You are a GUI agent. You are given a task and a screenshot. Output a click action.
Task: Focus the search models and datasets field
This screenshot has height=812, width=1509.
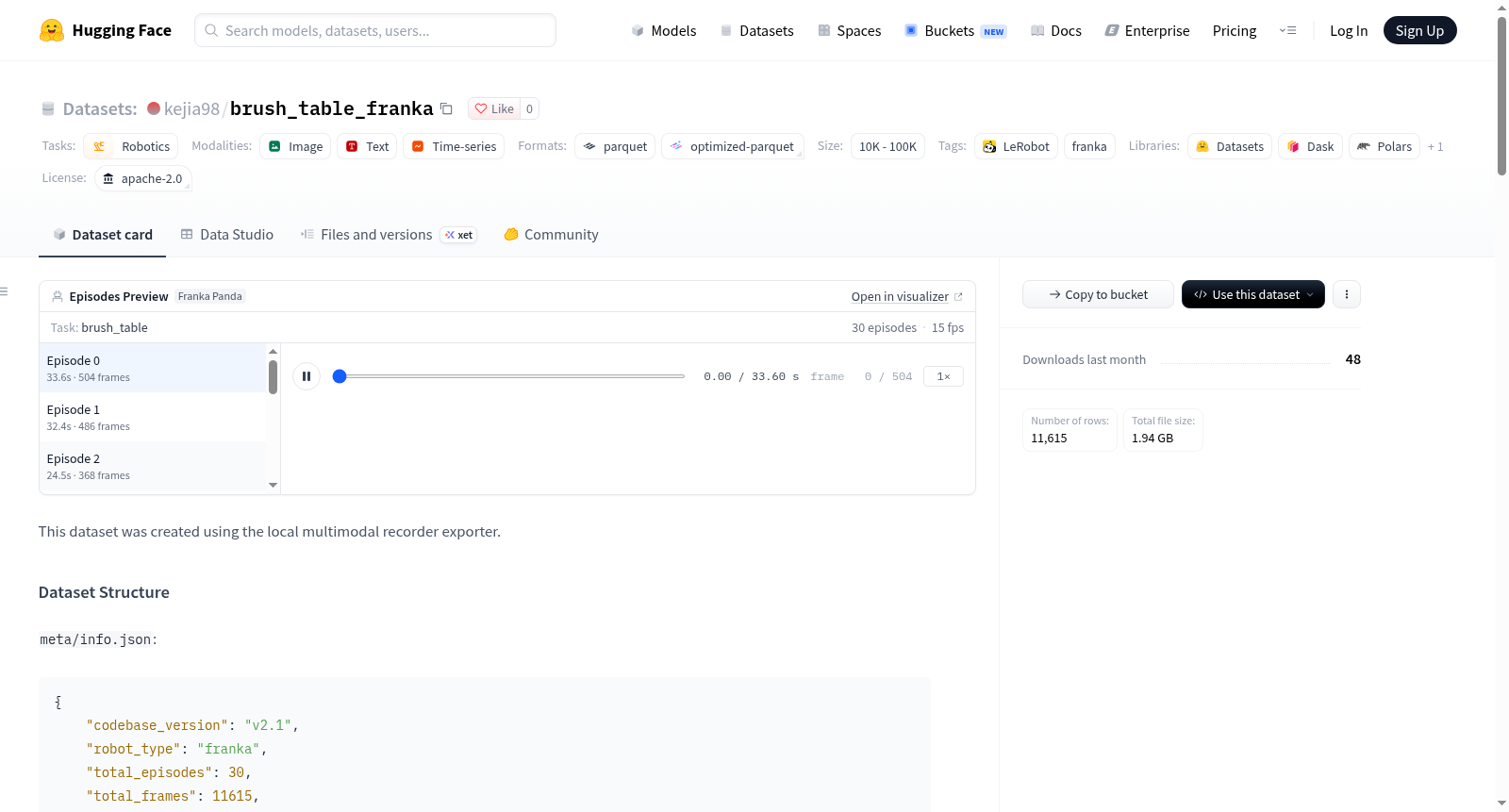375,30
